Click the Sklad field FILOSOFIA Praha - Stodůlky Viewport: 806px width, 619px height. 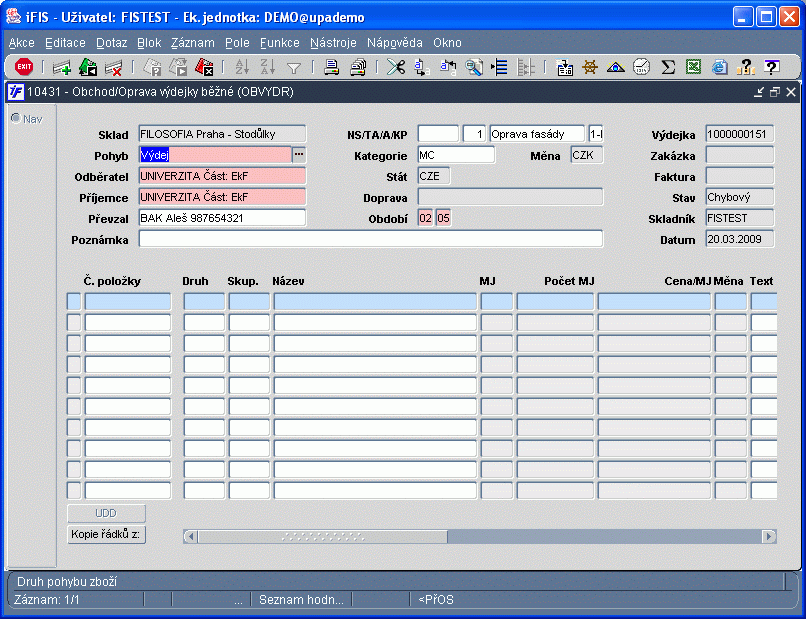coord(222,134)
